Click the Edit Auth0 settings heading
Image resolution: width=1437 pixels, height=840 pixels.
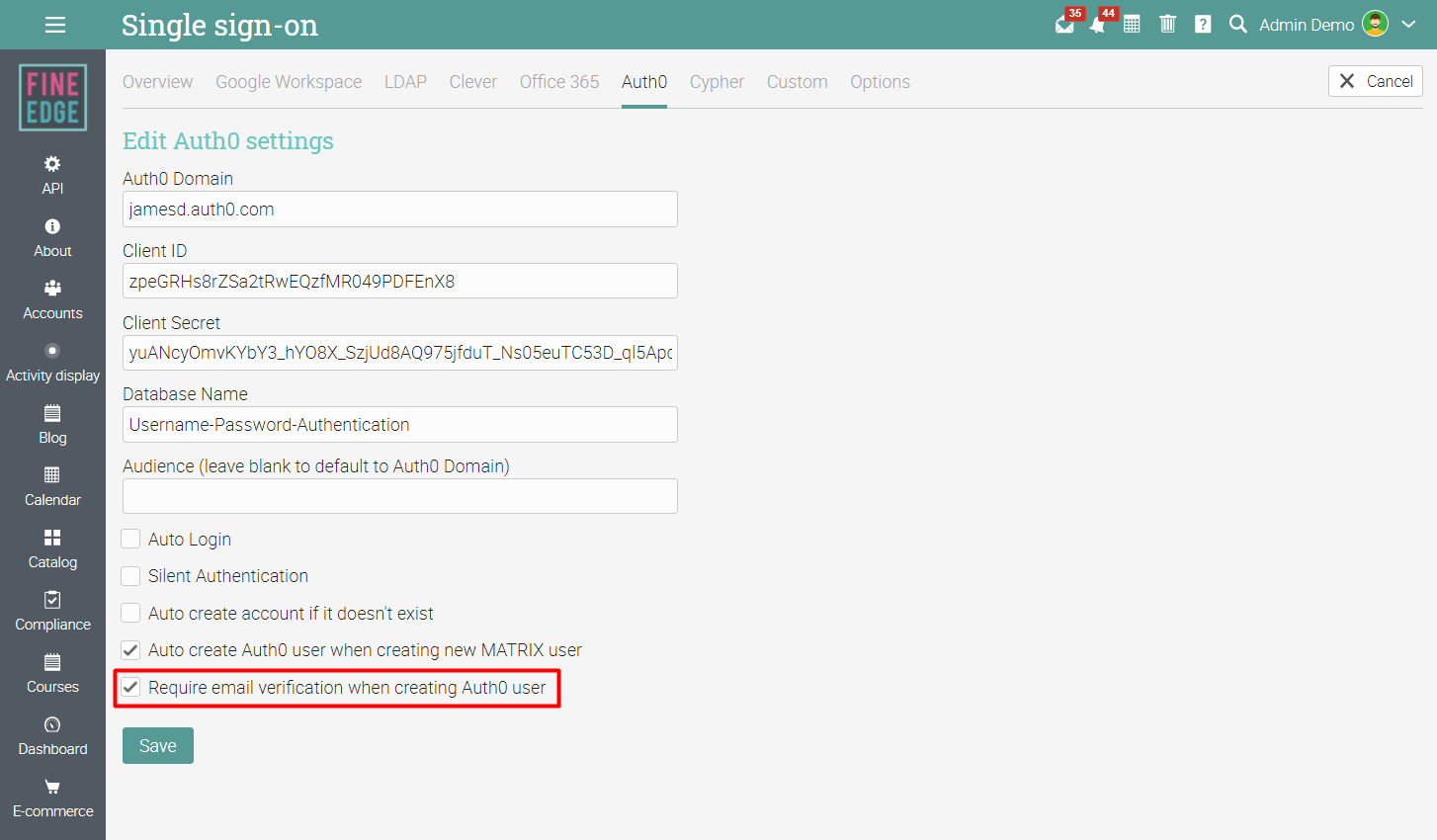click(228, 141)
